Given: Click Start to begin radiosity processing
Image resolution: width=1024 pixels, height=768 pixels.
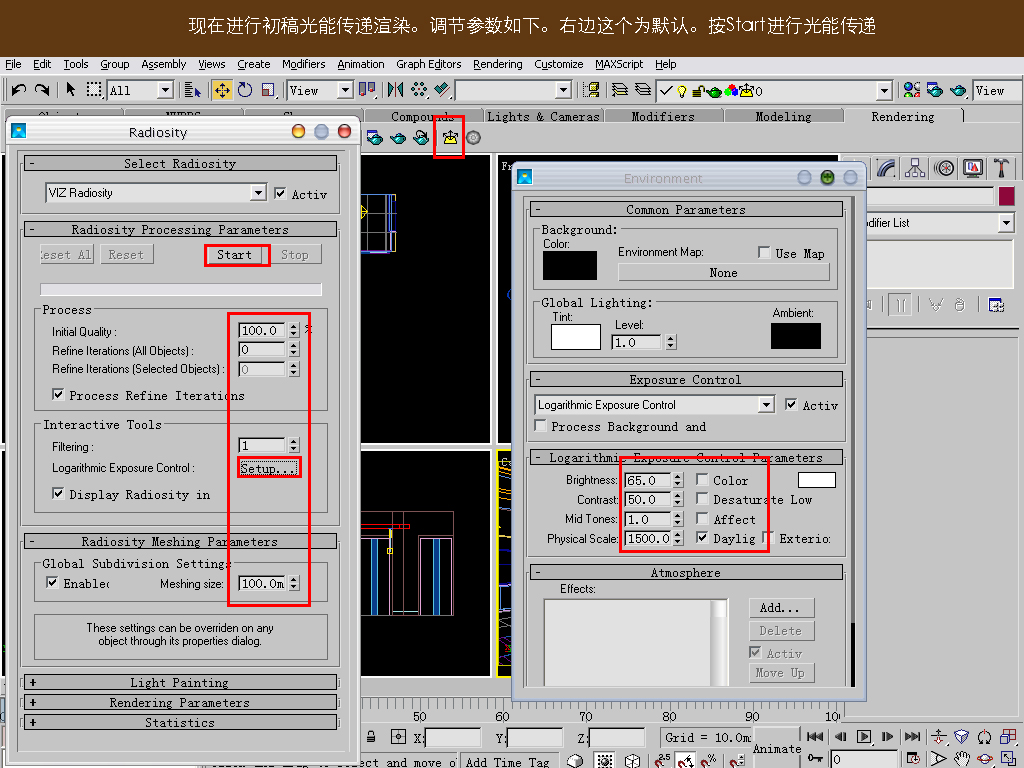Looking at the screenshot, I should tap(234, 255).
